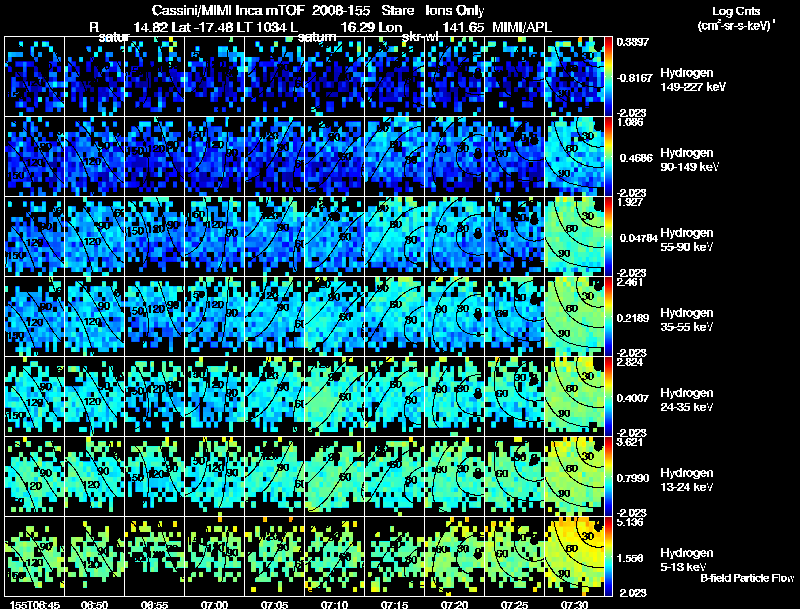Click the '0.04784' colorbar value
The image size is (800, 609).
click(637, 238)
